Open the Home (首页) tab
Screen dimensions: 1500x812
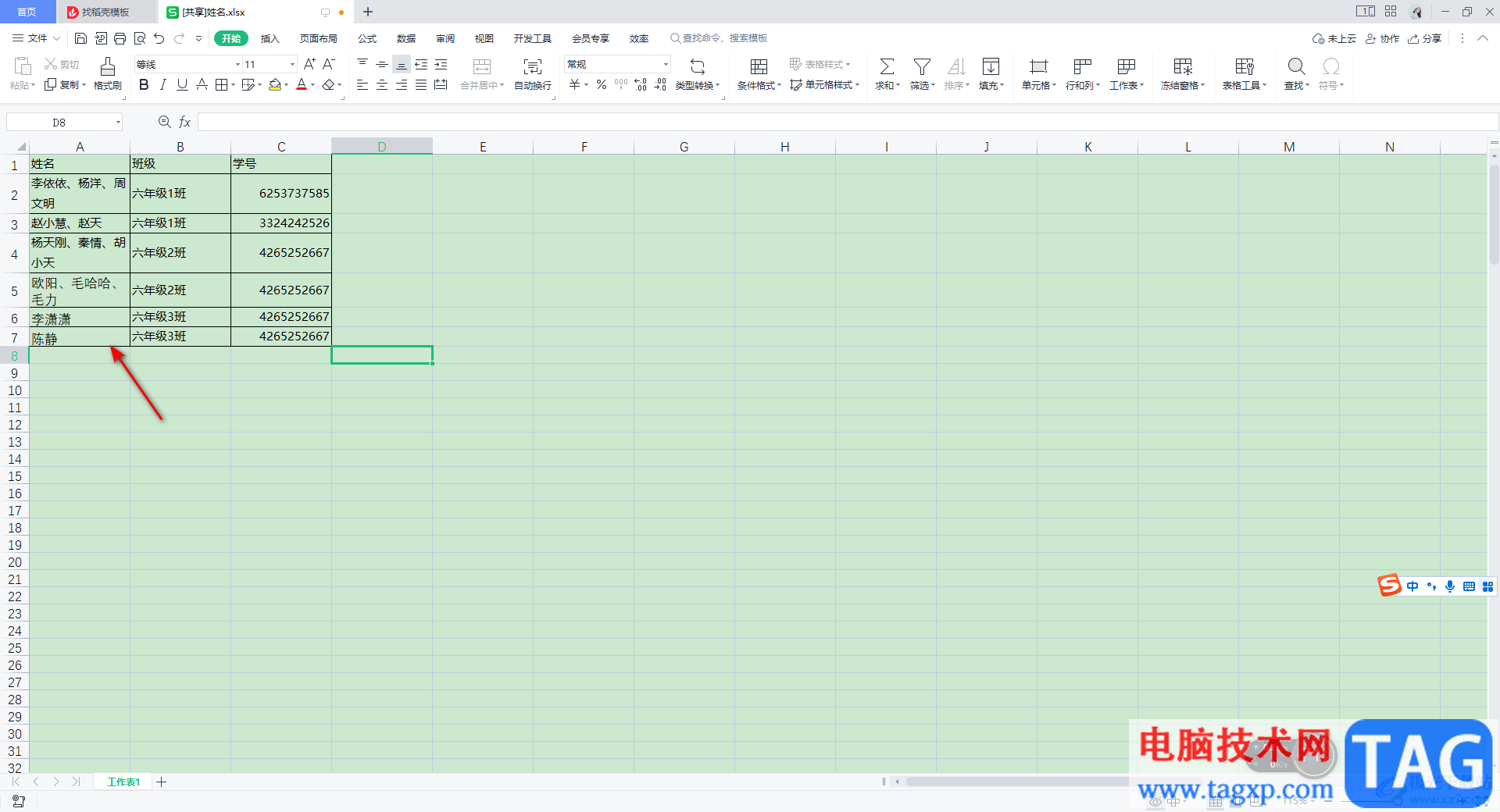(x=27, y=12)
